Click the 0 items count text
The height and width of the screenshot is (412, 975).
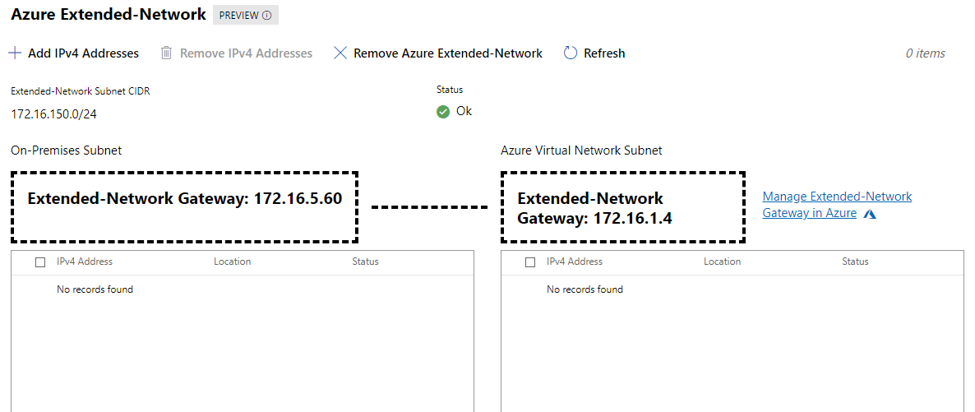click(925, 53)
